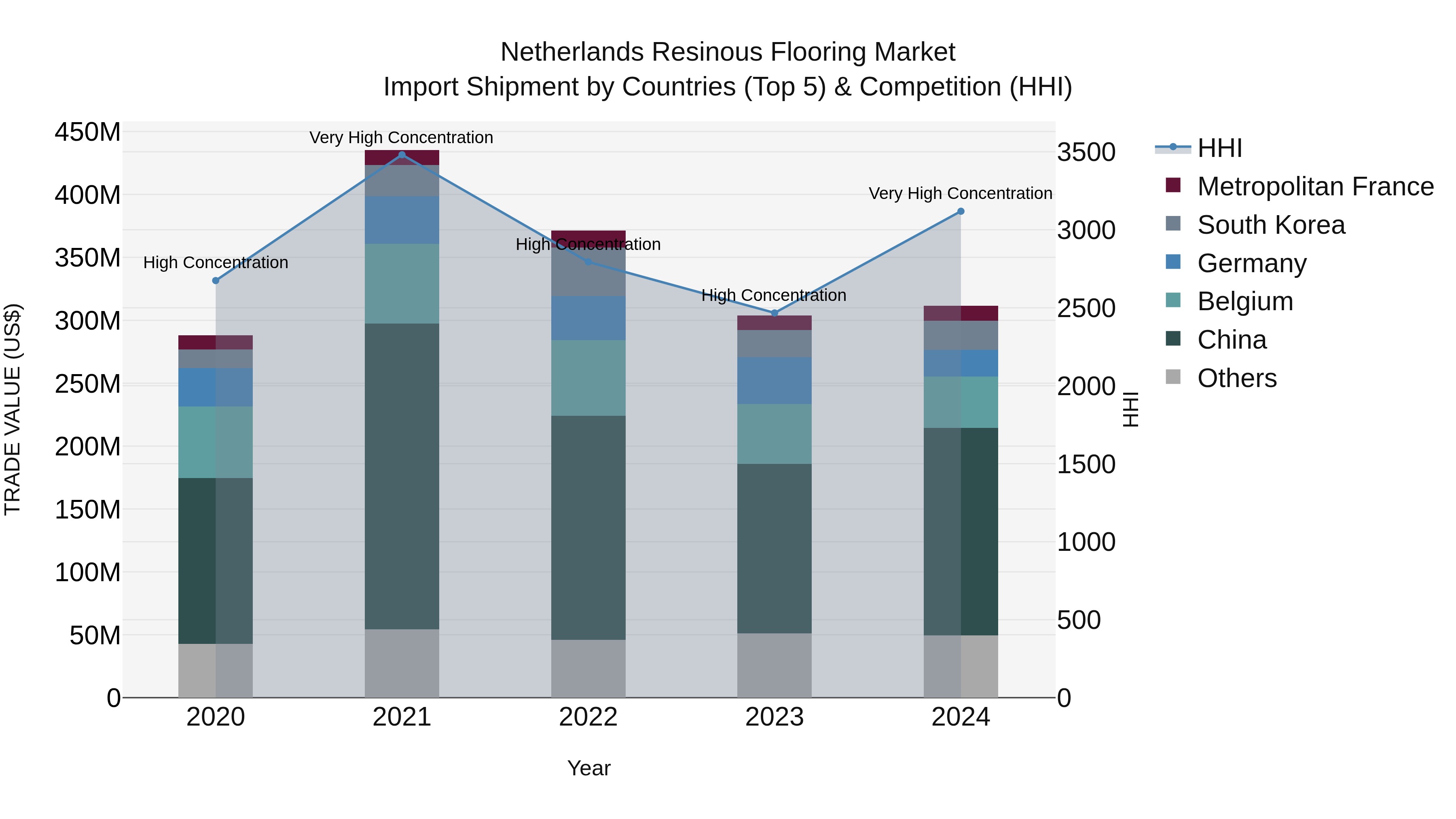Viewport: 1456px width, 819px height.
Task: Click the China legend color swatch
Action: coord(1173,338)
